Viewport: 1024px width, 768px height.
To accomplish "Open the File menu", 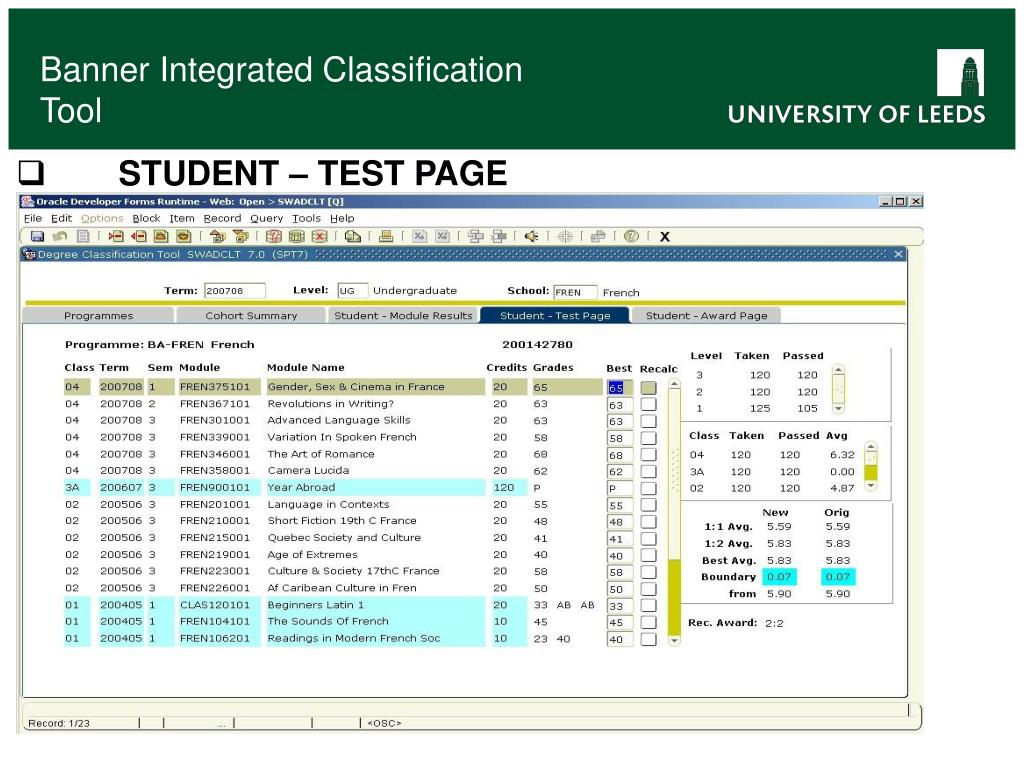I will click(33, 218).
